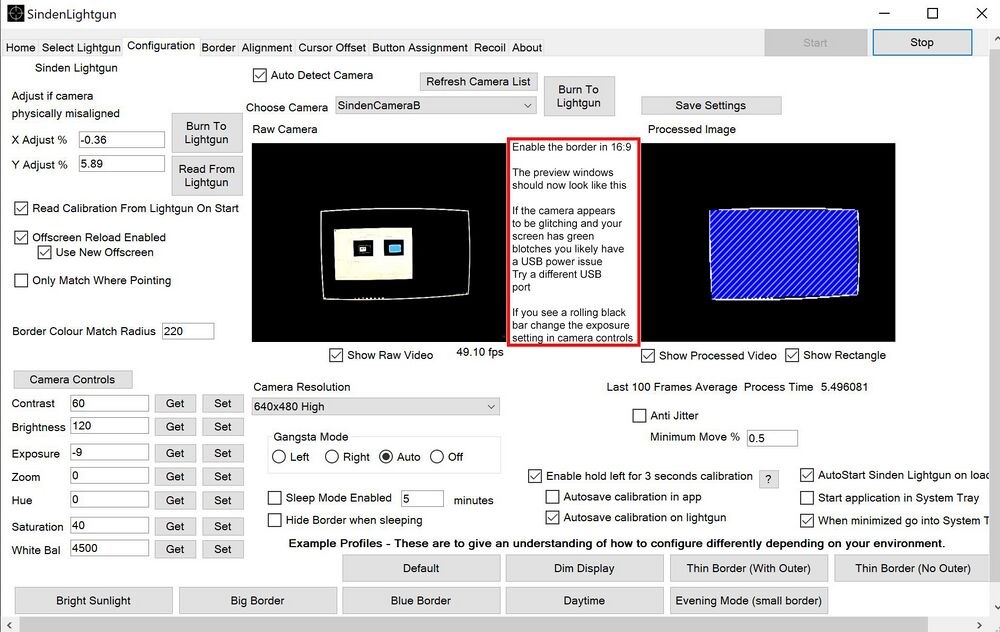Edit the Exposure value field
1000x632 pixels.
pyautogui.click(x=109, y=452)
